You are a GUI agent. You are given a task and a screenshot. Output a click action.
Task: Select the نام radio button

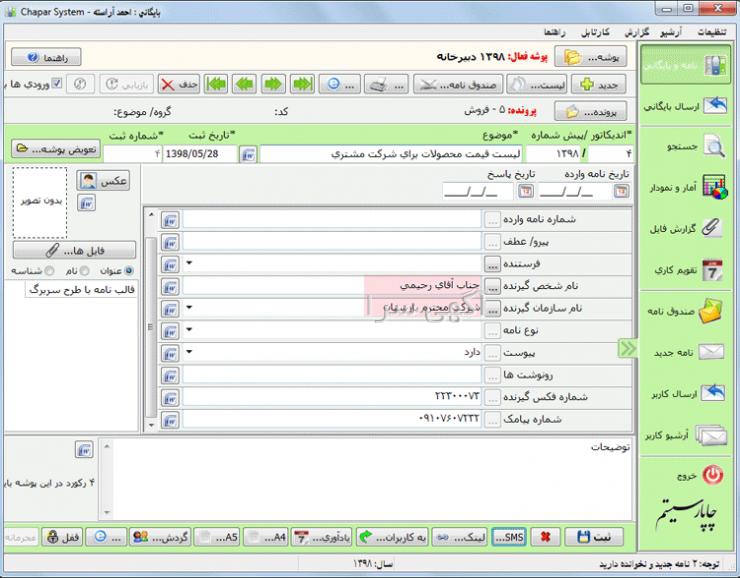click(86, 270)
